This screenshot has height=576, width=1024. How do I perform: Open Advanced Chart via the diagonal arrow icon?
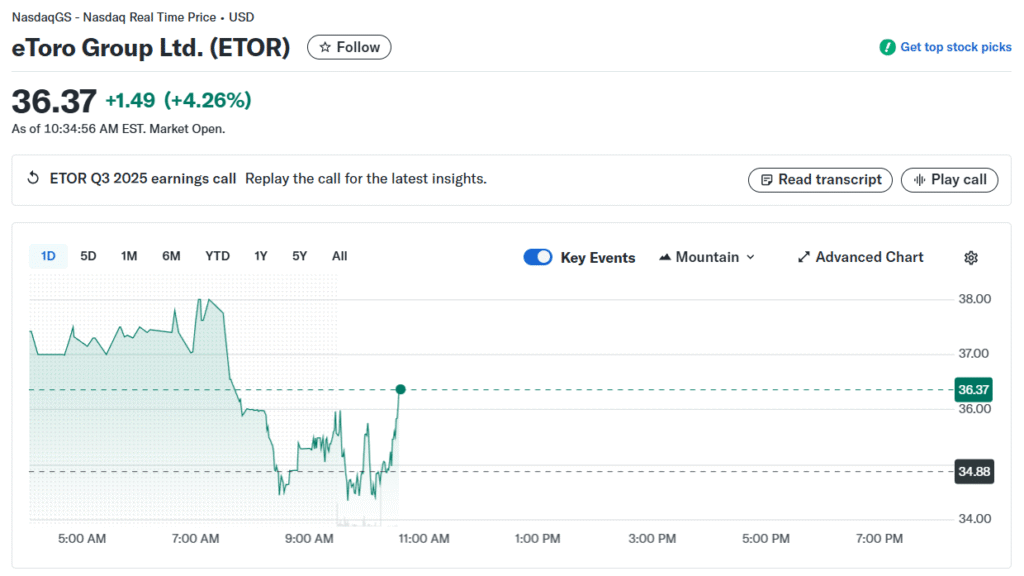(804, 256)
